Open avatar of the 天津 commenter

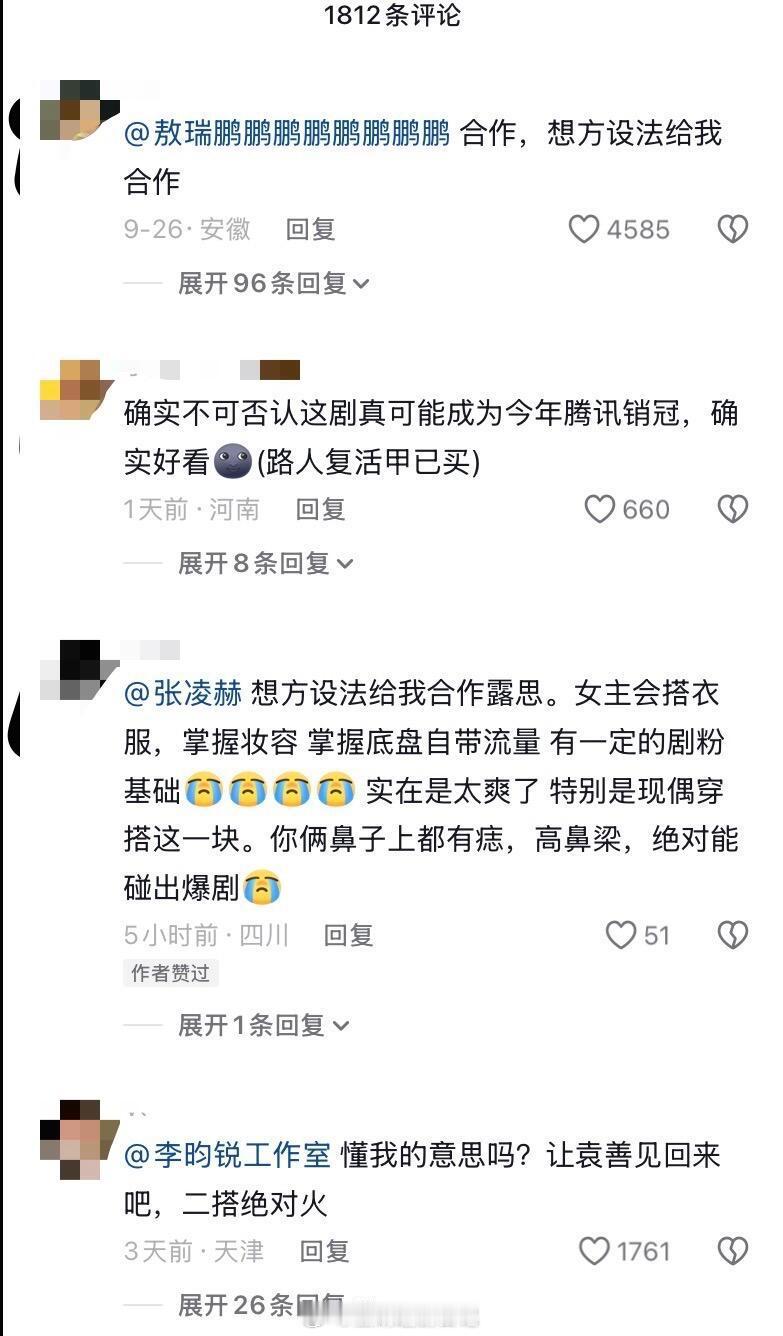coord(71,1140)
